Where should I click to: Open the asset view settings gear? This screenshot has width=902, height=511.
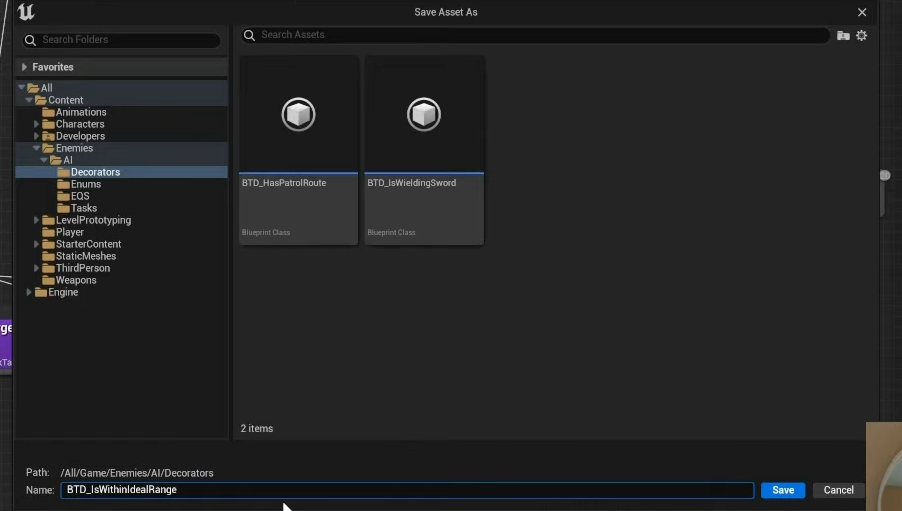click(861, 35)
